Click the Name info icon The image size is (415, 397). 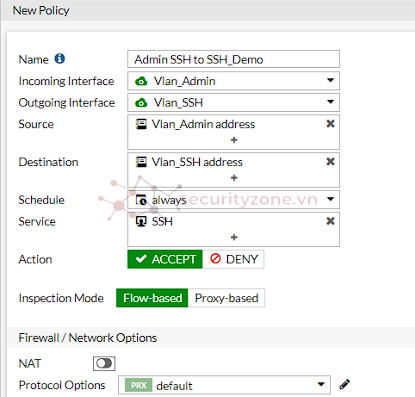(x=60, y=59)
